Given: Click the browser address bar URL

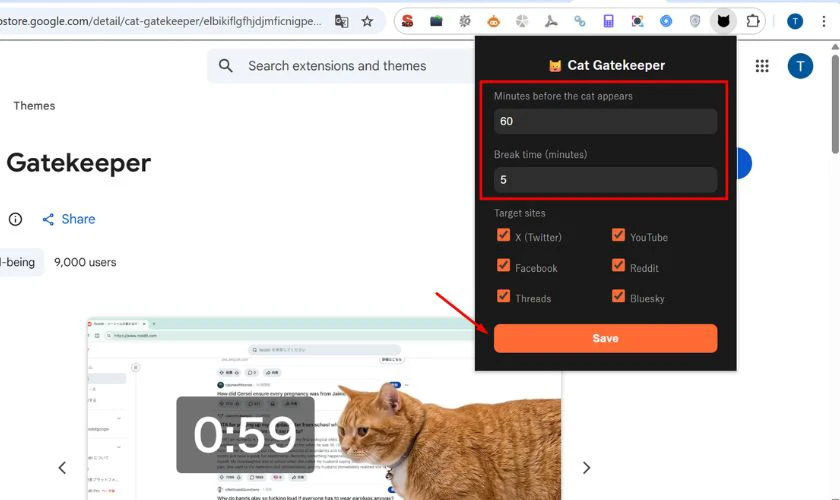Looking at the screenshot, I should pyautogui.click(x=161, y=21).
